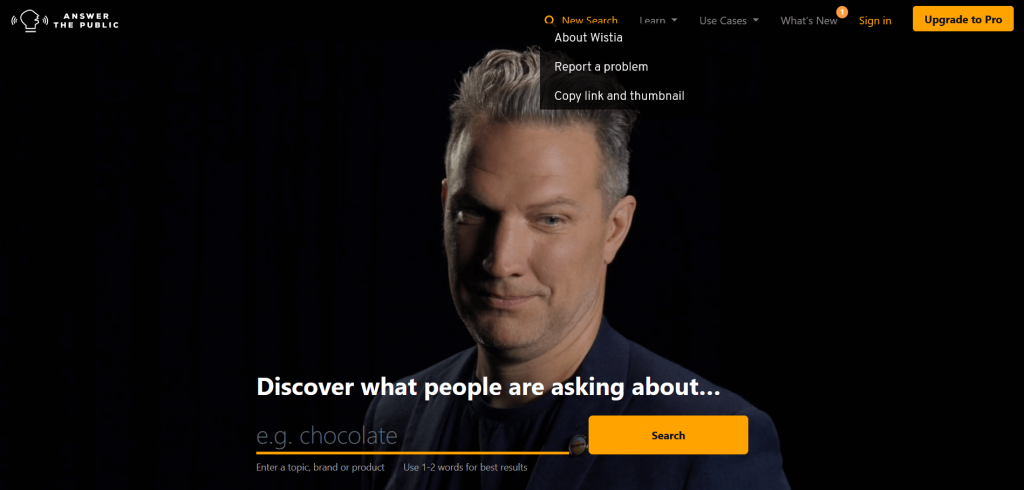
Task: Click the Upgrade to Pro button
Action: [963, 20]
